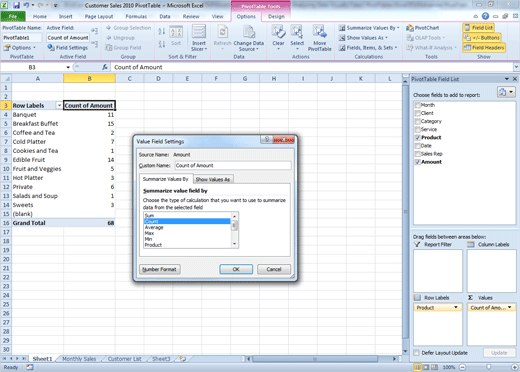
Task: Click the Clear PivotTable icon
Action: click(x=278, y=32)
